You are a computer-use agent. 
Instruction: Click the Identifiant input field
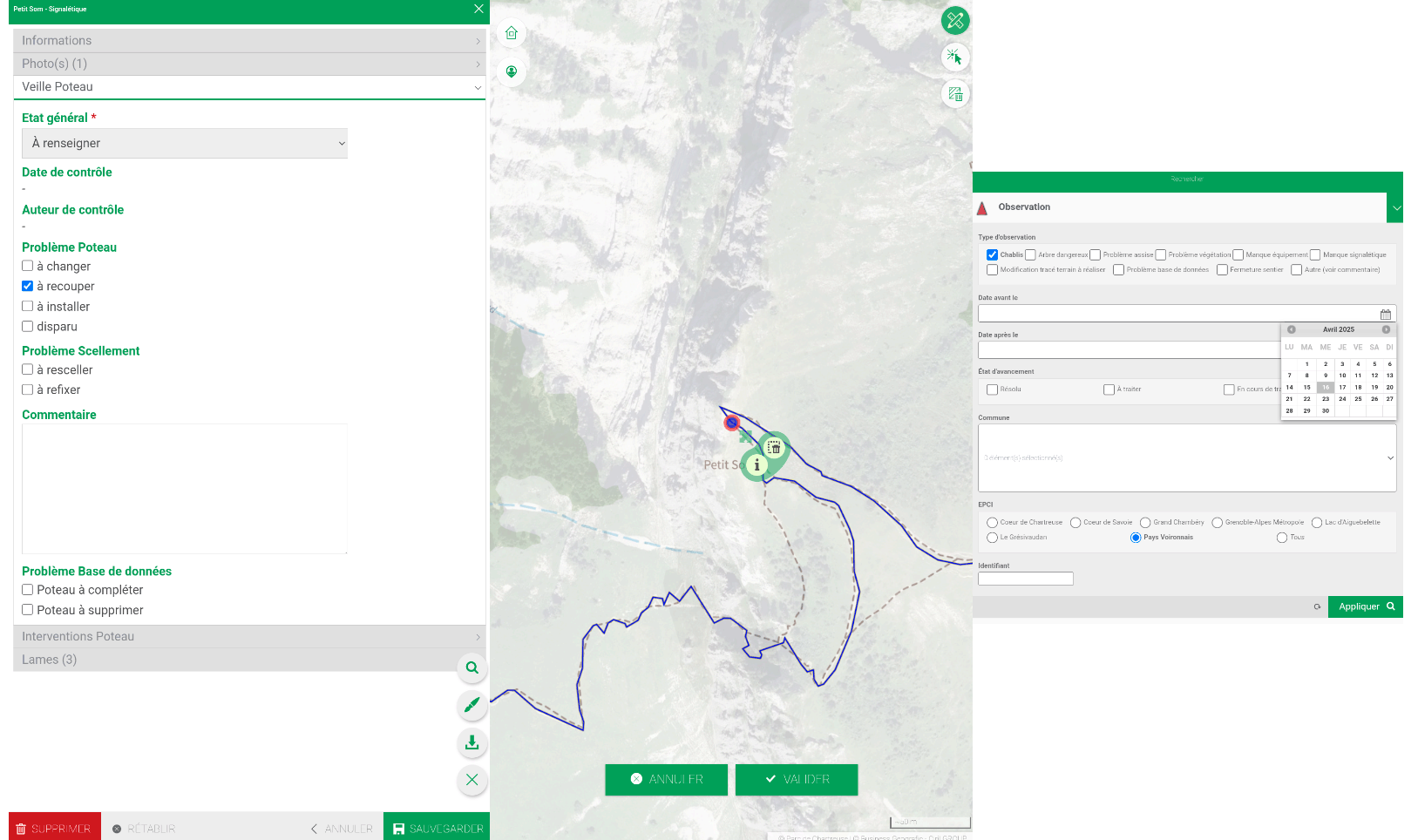click(x=1026, y=579)
